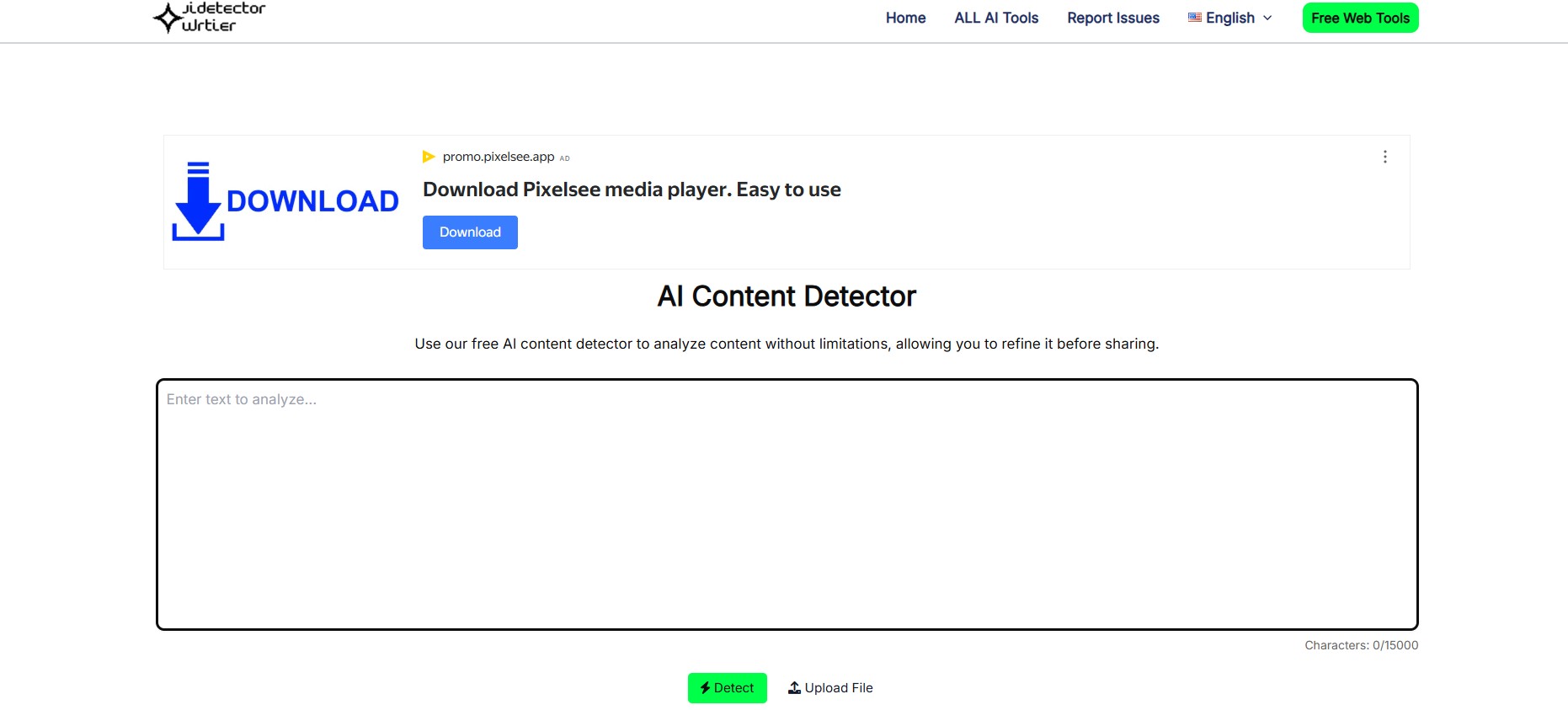Go to the Home page
This screenshot has width=1568, height=710.
[905, 18]
